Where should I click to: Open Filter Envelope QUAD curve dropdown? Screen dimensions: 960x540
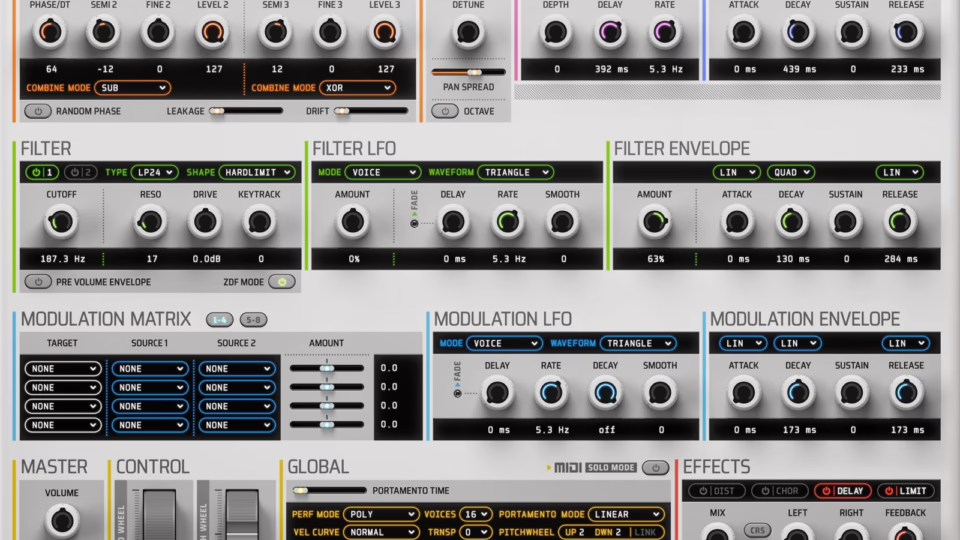point(790,173)
